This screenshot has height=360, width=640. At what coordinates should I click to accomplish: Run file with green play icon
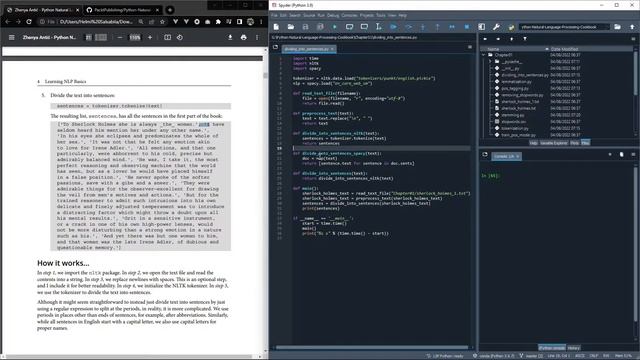point(335,27)
